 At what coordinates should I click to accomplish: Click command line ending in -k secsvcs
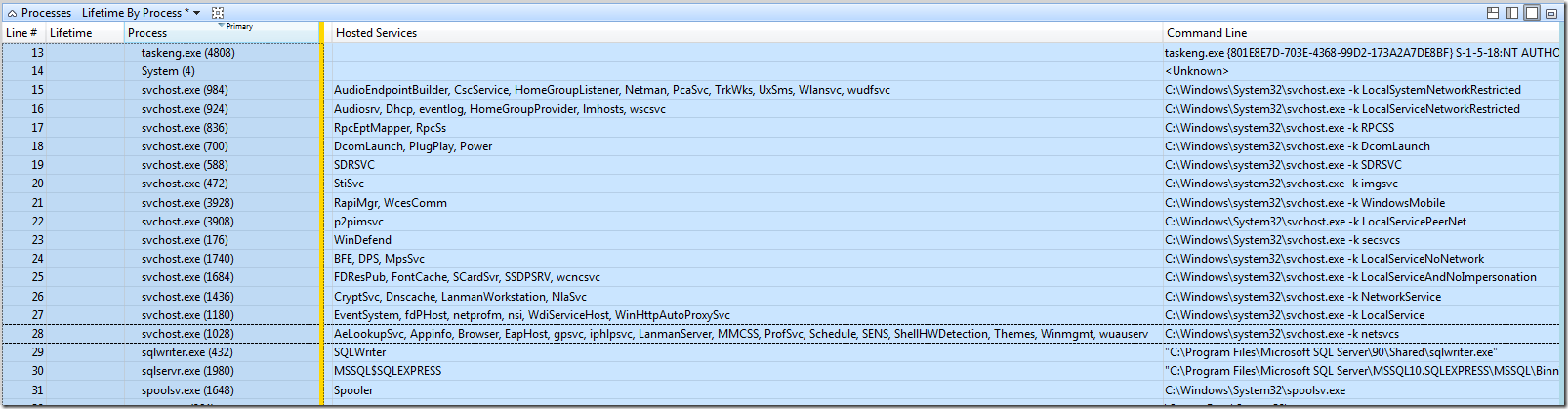[1283, 240]
